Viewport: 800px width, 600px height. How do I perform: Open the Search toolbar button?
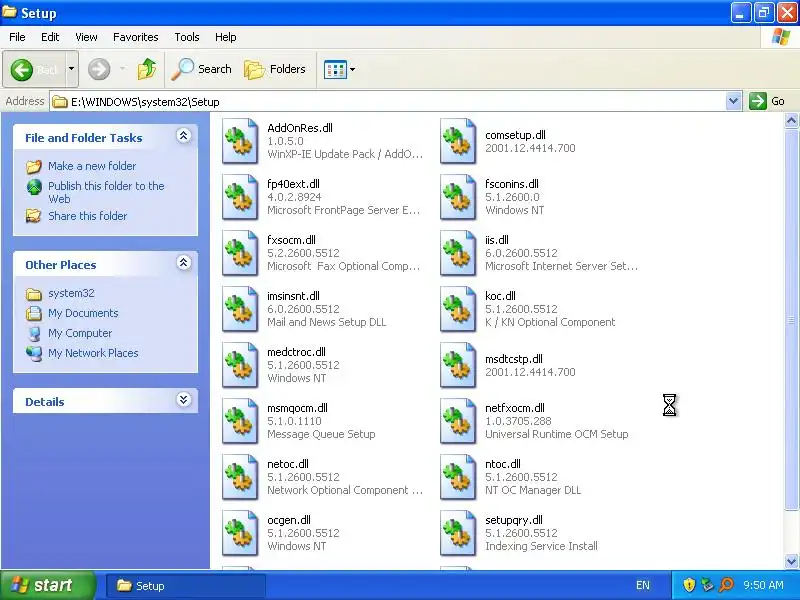coord(202,69)
